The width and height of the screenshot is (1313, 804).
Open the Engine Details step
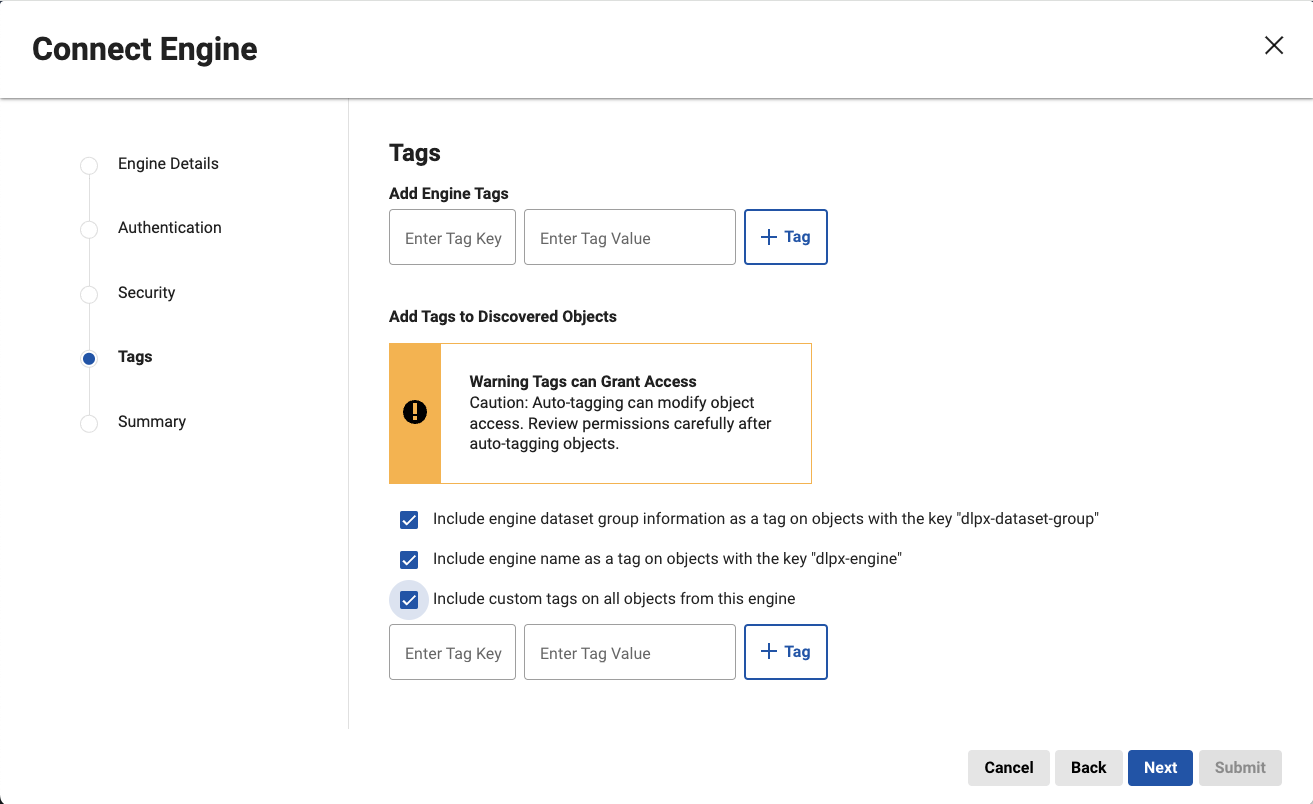pos(168,164)
